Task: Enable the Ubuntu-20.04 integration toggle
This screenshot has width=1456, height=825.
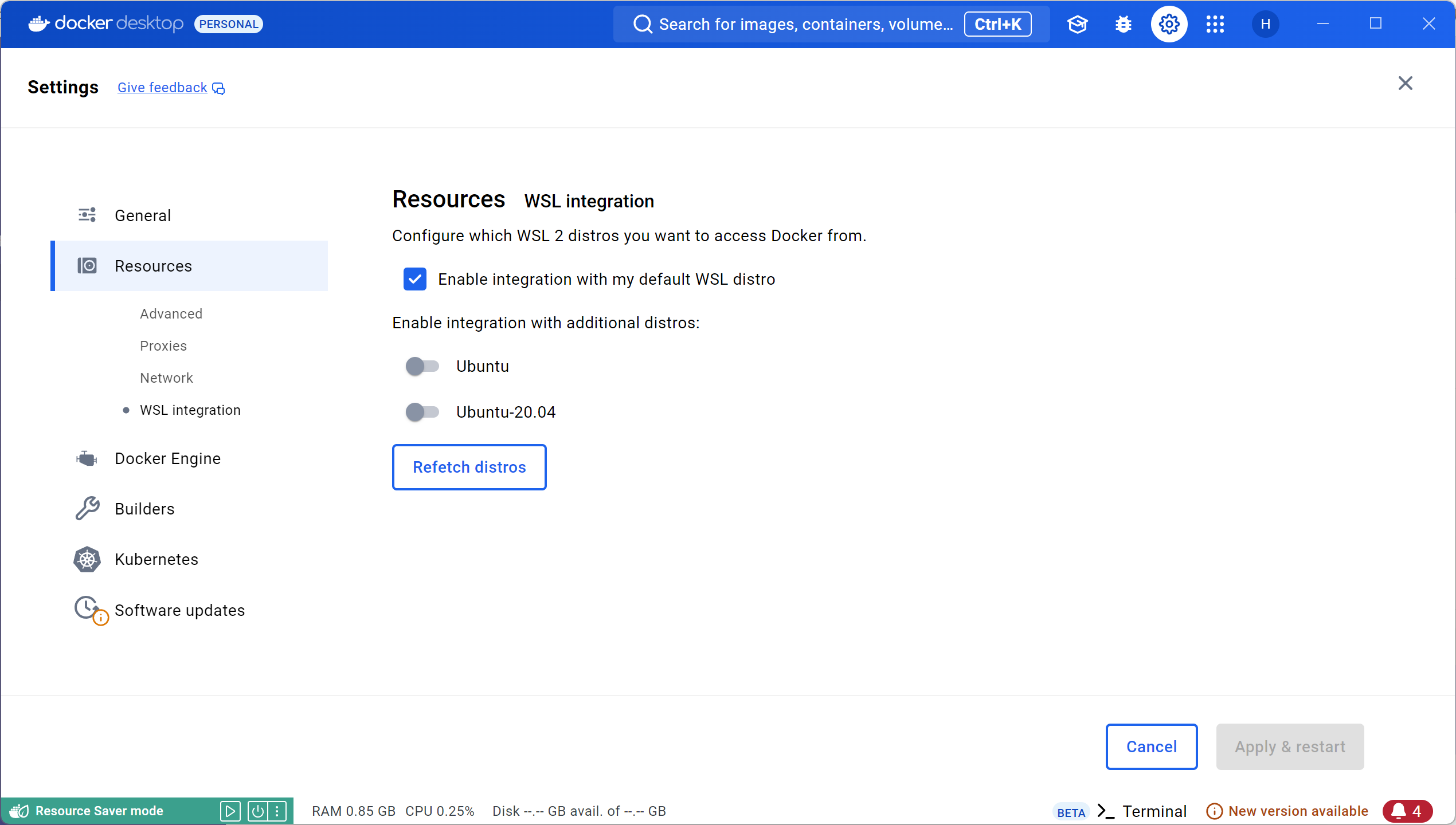Action: pyautogui.click(x=422, y=412)
